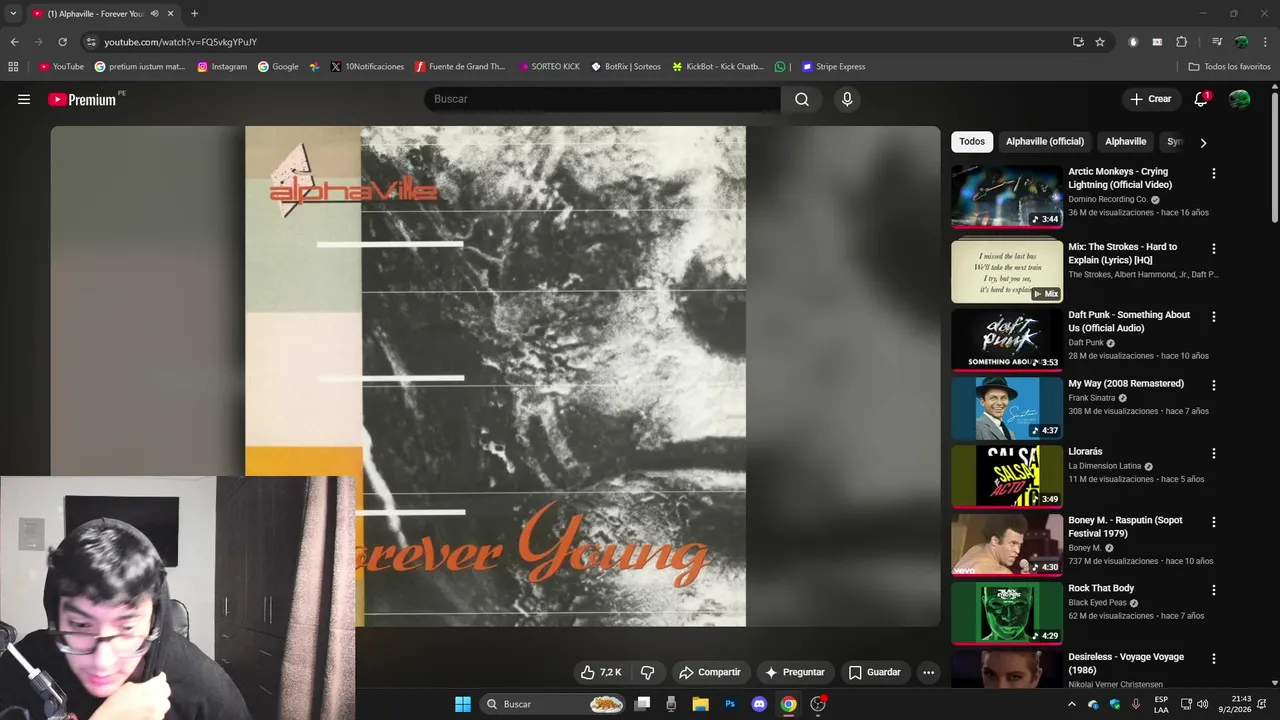The width and height of the screenshot is (1280, 720).
Task: Open Chrome extensions puzzle icon
Action: pos(1181,42)
